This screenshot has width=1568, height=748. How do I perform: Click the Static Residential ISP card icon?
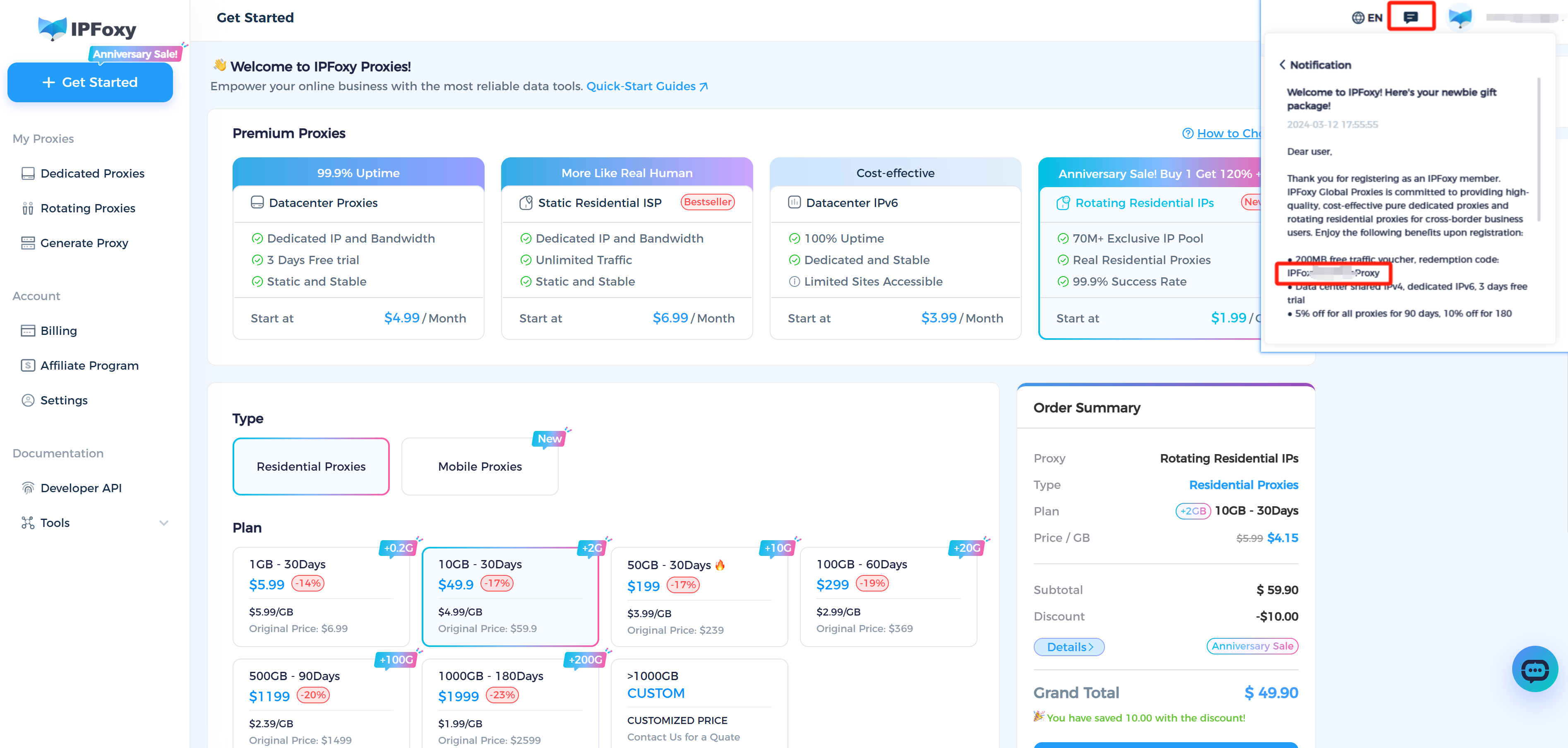tap(526, 202)
